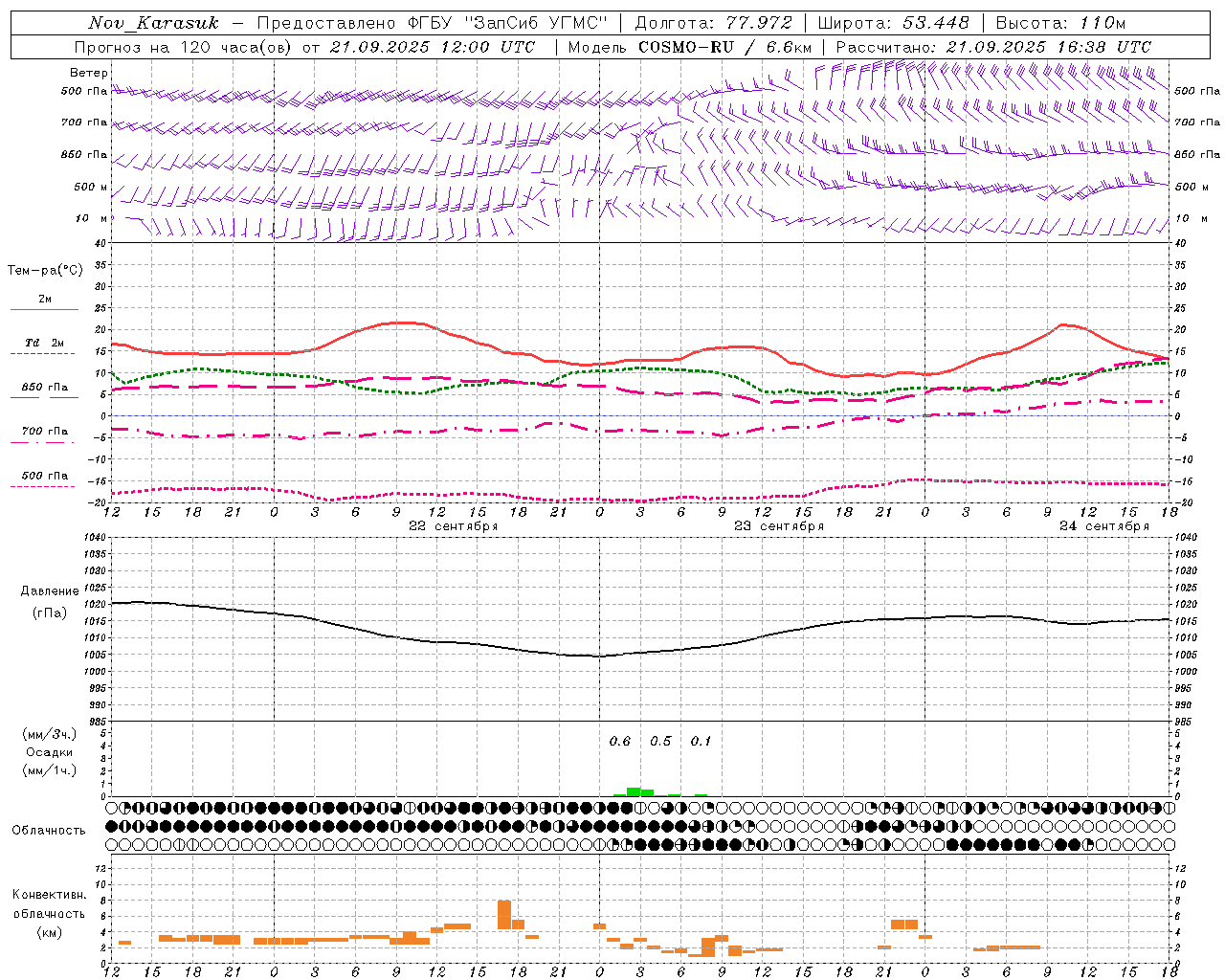This screenshot has width=1225, height=980.
Task: Click the 'Высота: 110м' elevation text
Action: point(1060,23)
